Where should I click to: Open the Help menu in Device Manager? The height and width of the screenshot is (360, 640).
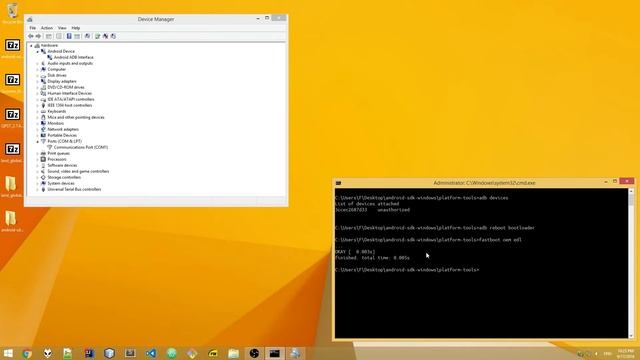click(76, 28)
